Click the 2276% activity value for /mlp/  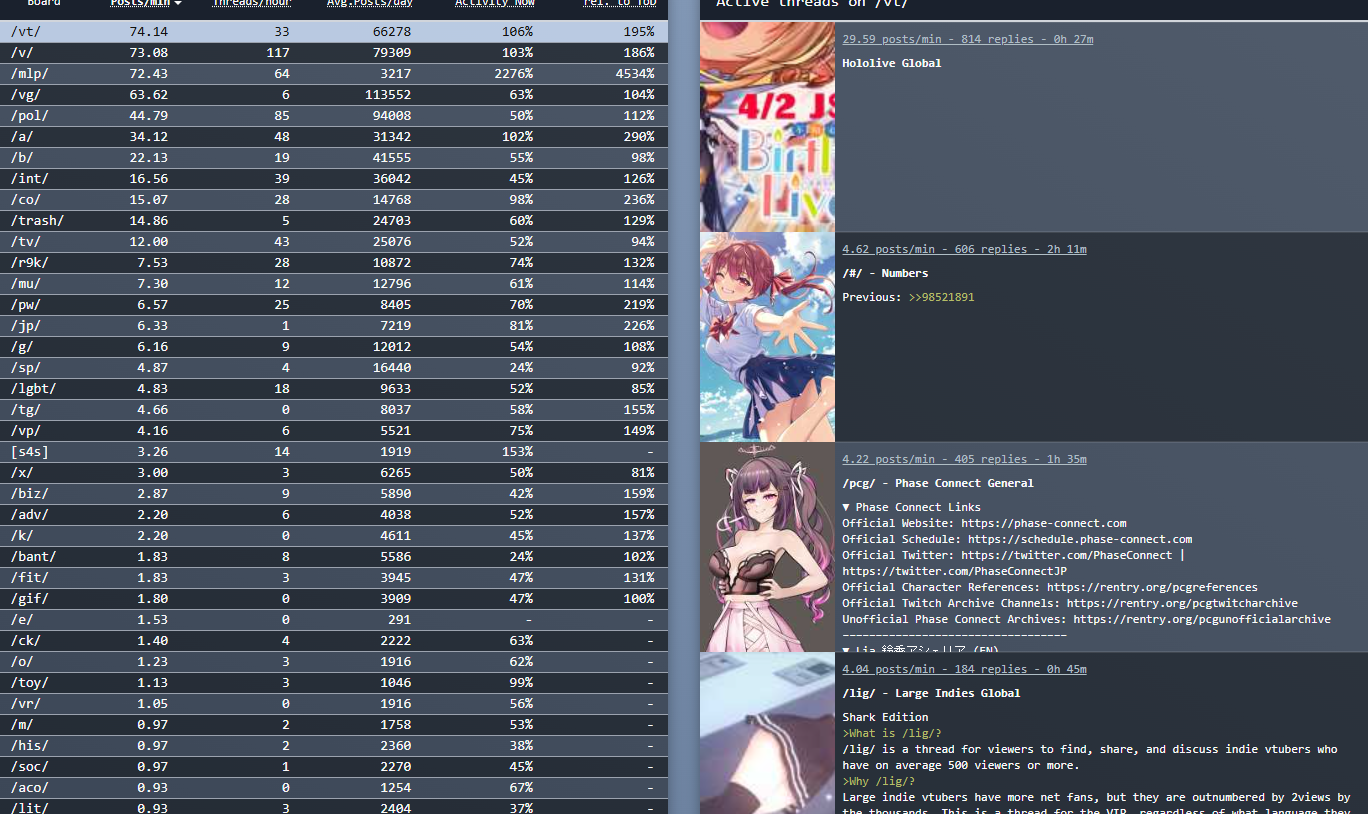pos(513,74)
